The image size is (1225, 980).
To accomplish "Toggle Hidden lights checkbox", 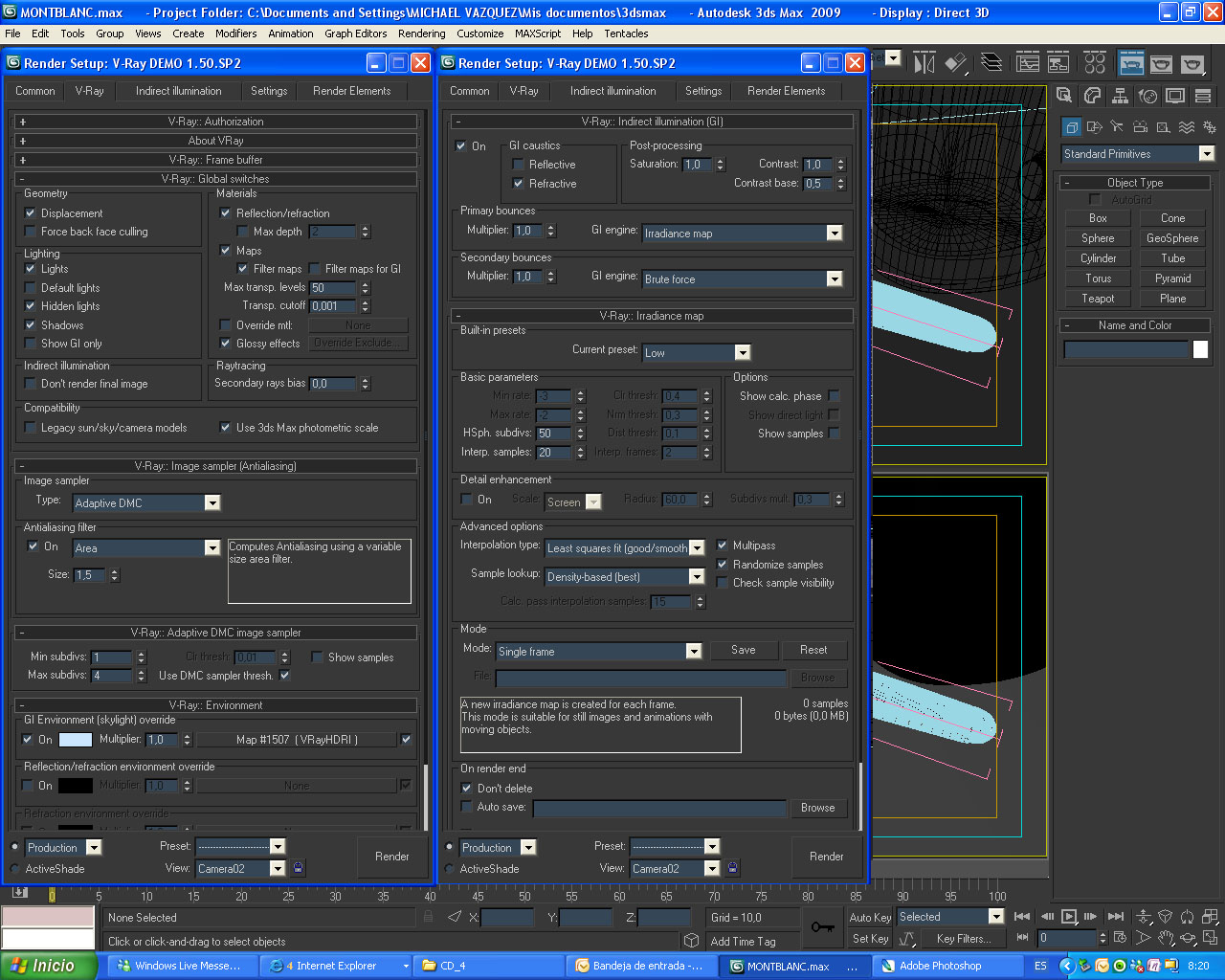I will click(x=31, y=306).
